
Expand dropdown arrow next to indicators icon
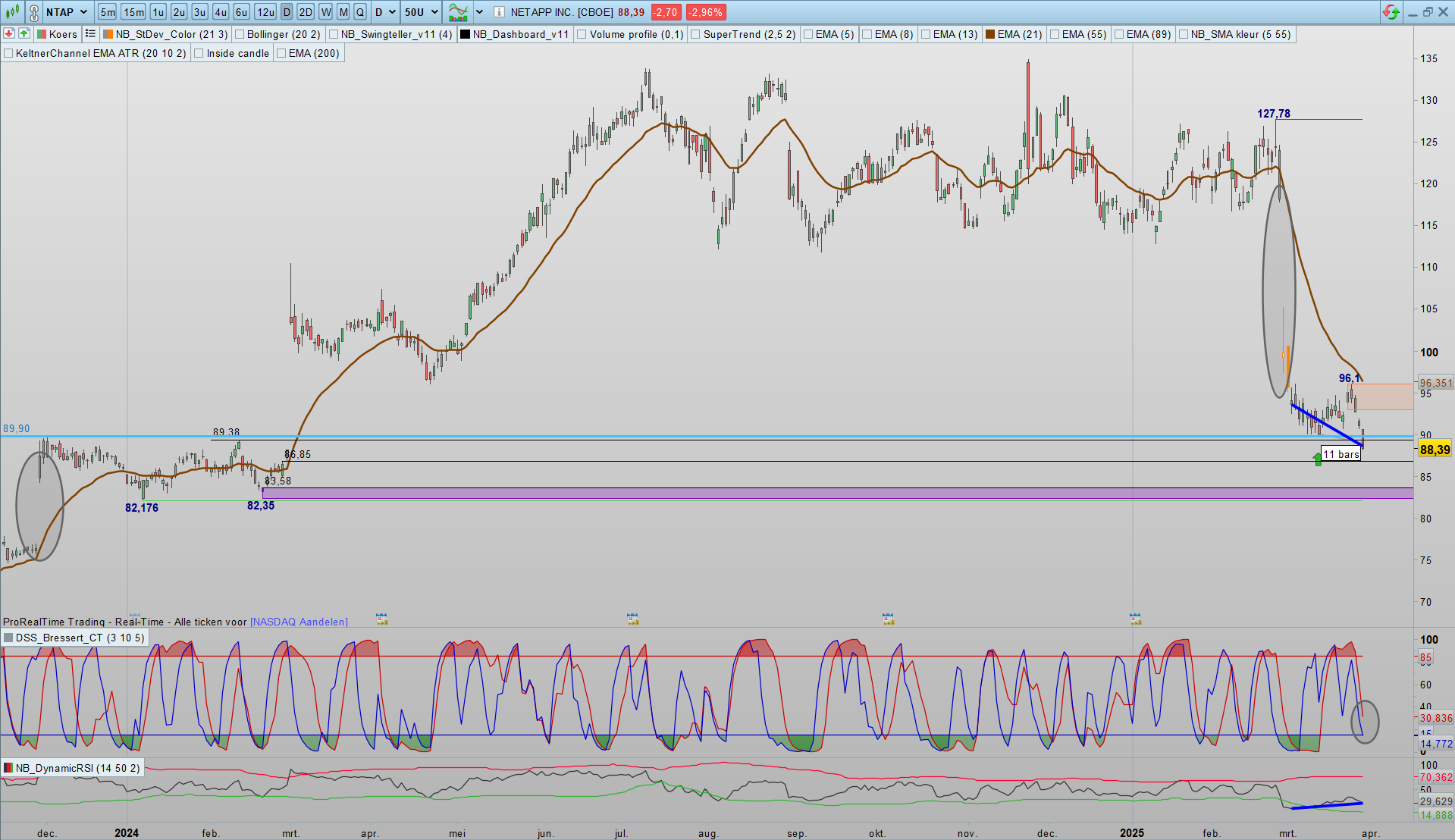479,12
